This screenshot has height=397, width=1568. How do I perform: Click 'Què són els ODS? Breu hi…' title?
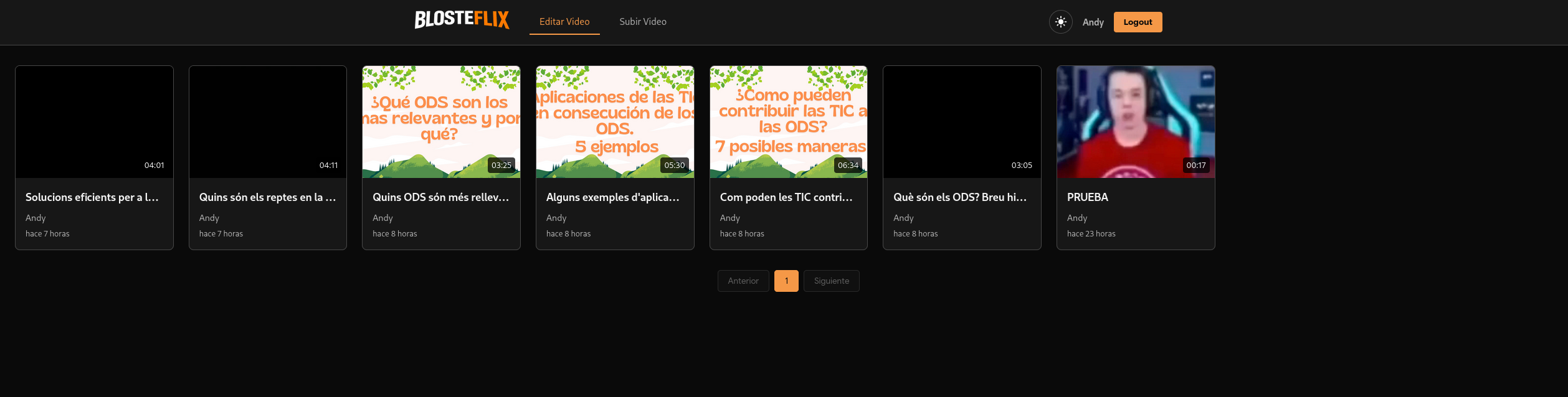point(959,197)
